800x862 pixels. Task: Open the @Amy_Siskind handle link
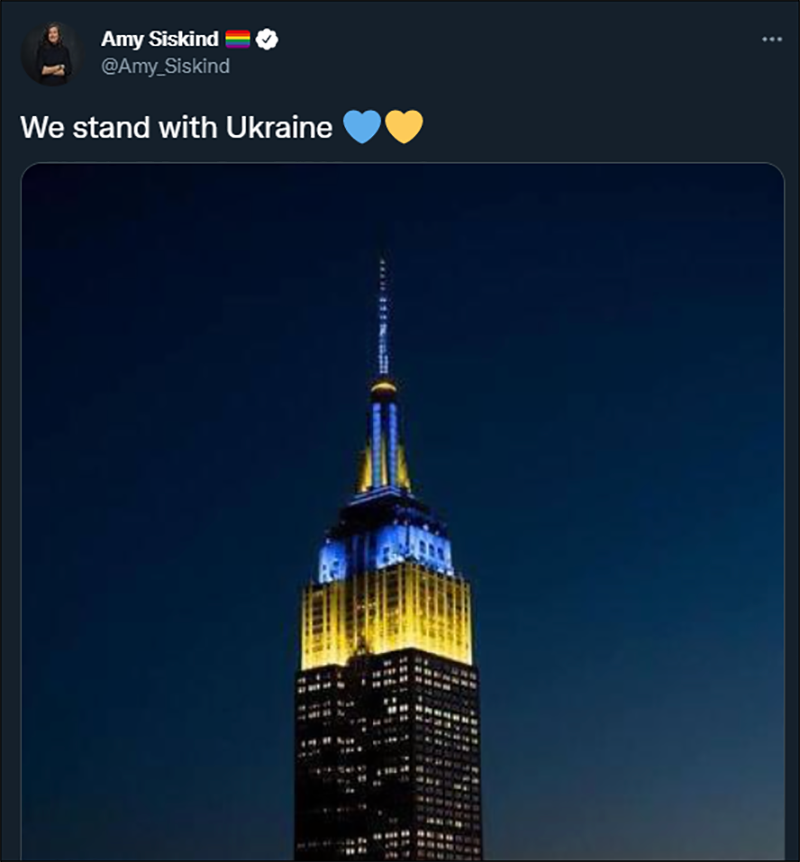[x=165, y=66]
